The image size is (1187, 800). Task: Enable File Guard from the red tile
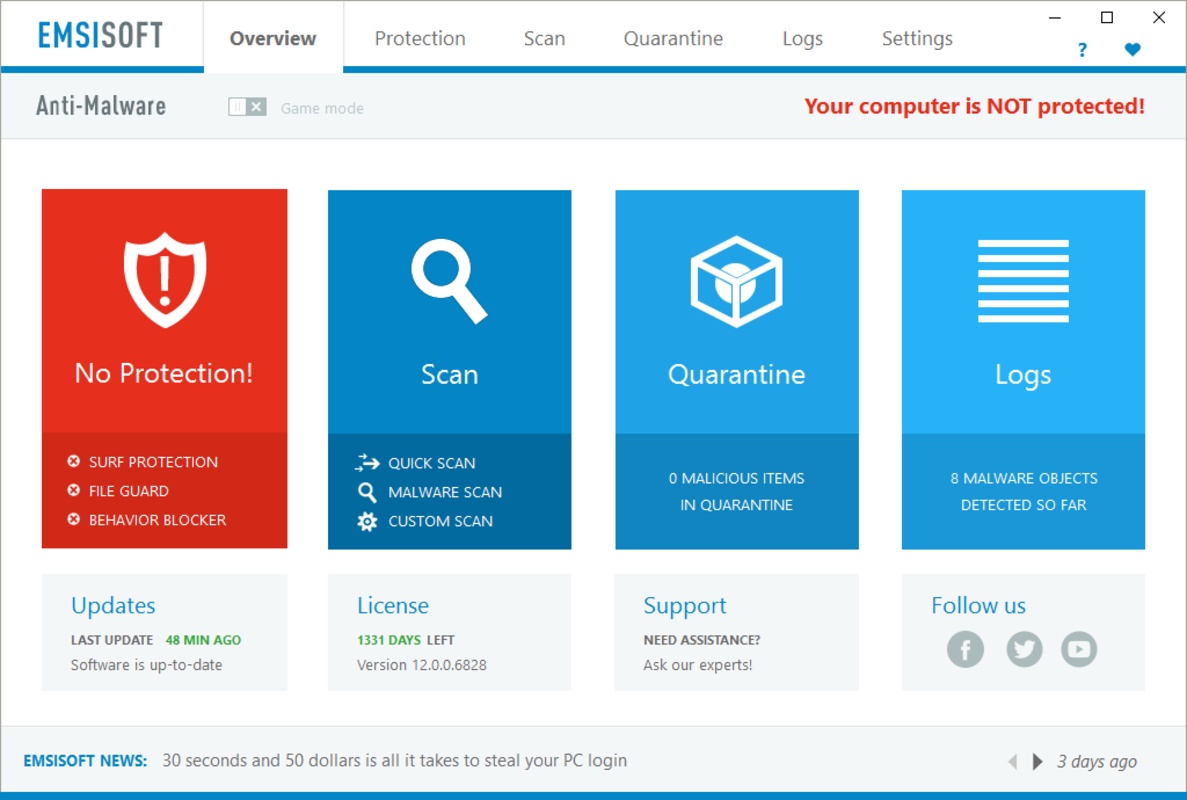click(129, 491)
